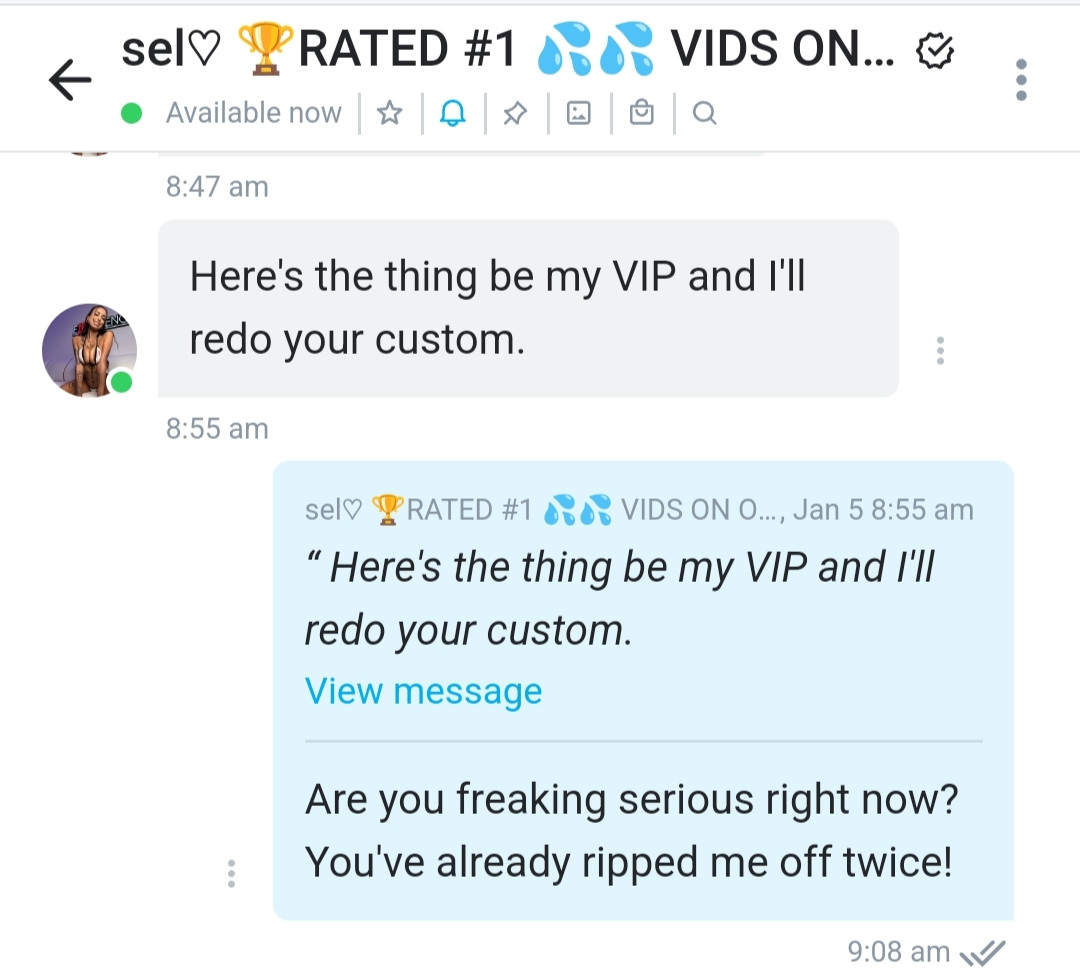Viewport: 1080px width, 975px height.
Task: Open sender's profile avatar picture
Action: [90, 350]
